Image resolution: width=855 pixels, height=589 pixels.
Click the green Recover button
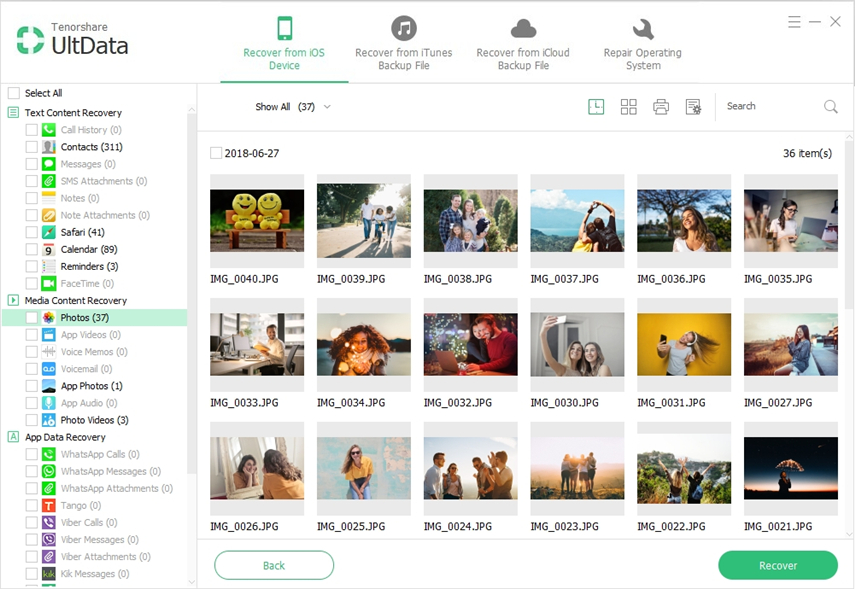(x=778, y=566)
